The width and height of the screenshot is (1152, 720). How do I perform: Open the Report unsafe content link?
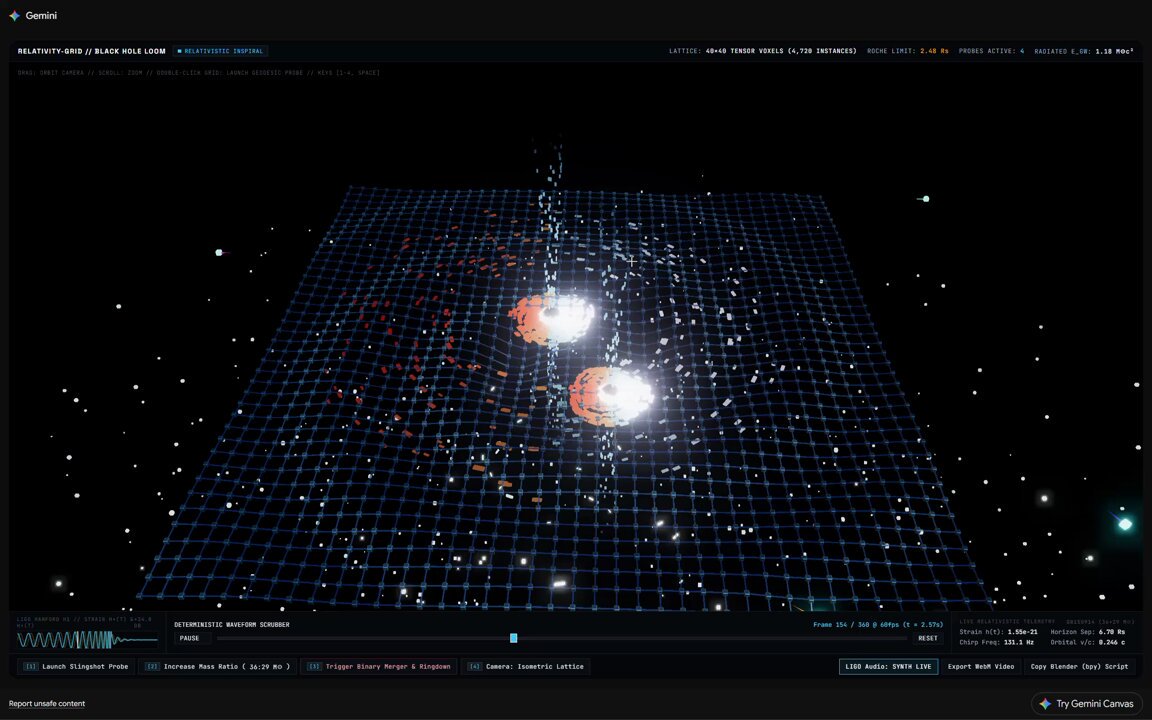pyautogui.click(x=47, y=704)
